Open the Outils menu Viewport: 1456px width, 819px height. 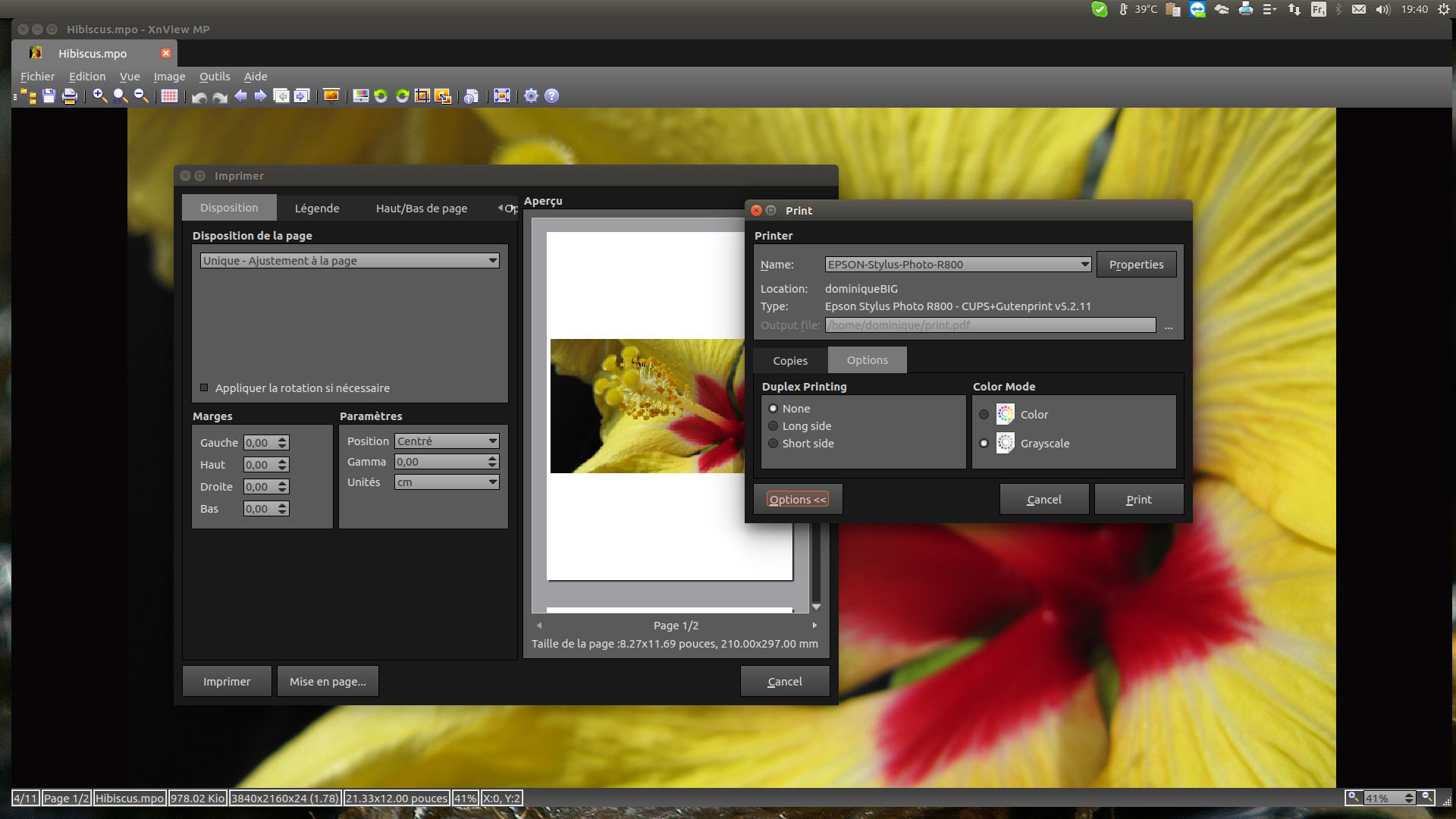point(215,77)
